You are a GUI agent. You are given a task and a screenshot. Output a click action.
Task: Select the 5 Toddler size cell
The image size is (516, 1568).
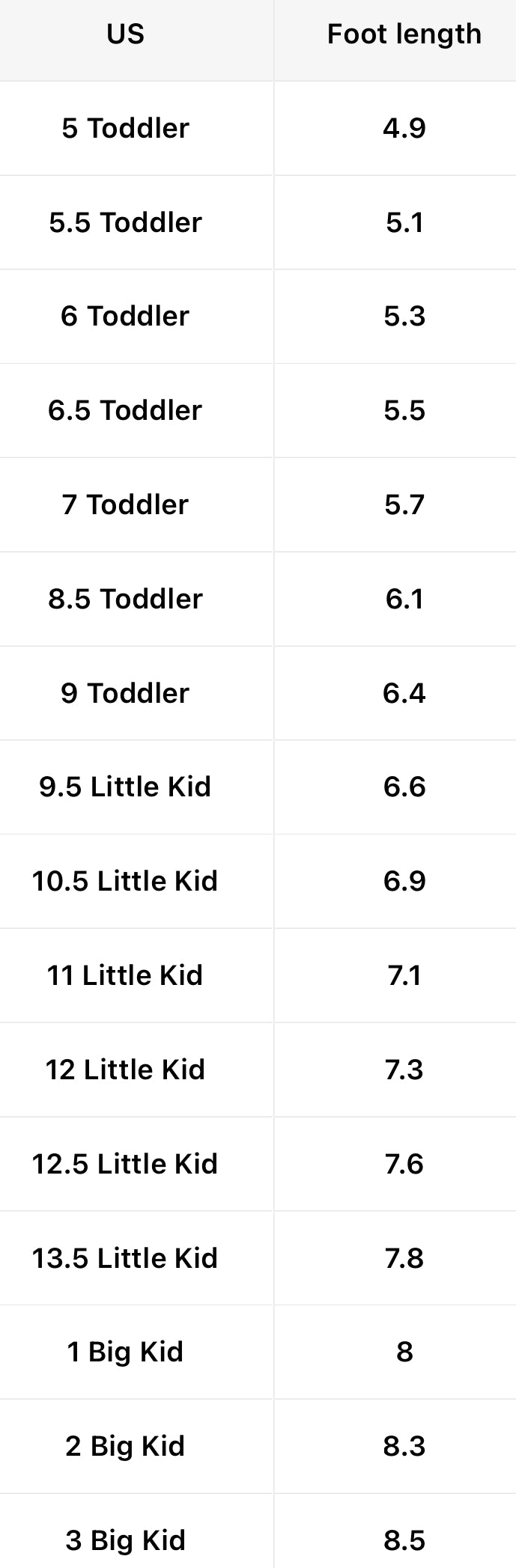(125, 128)
